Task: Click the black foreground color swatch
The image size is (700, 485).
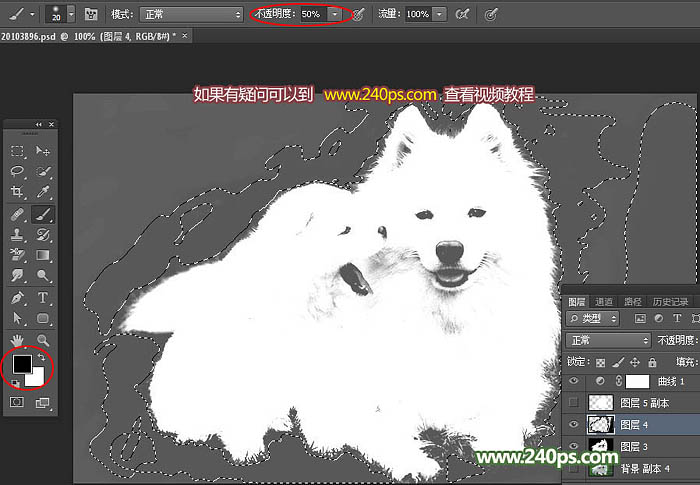Action: click(x=22, y=364)
